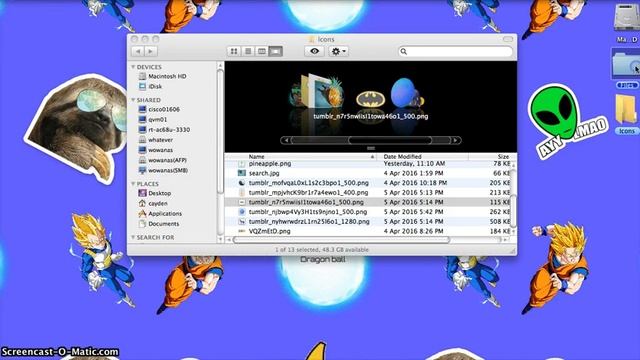Switch to Cover Flow view in Finder toolbar

coord(276,51)
